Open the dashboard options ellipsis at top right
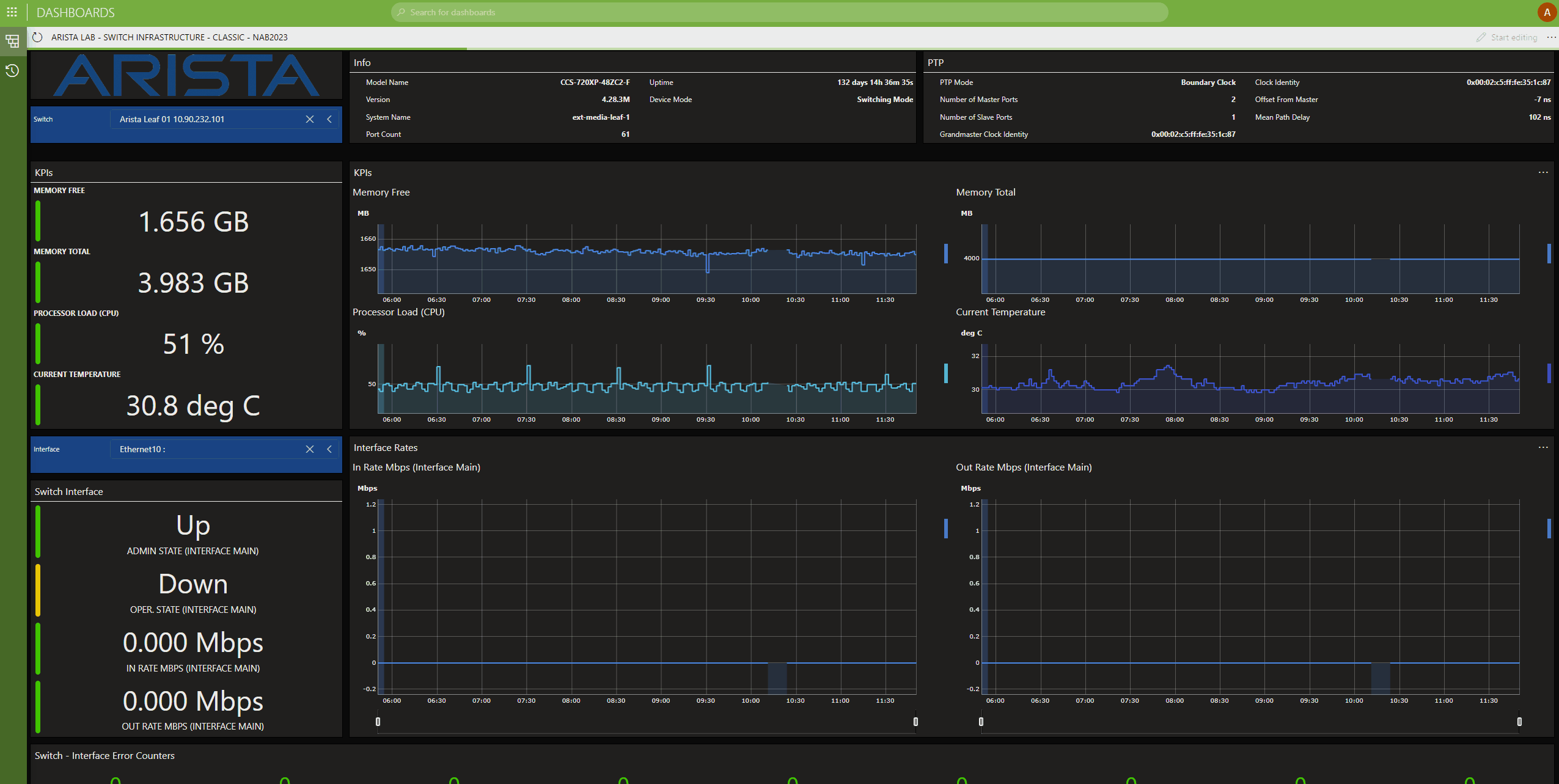 [x=1552, y=37]
